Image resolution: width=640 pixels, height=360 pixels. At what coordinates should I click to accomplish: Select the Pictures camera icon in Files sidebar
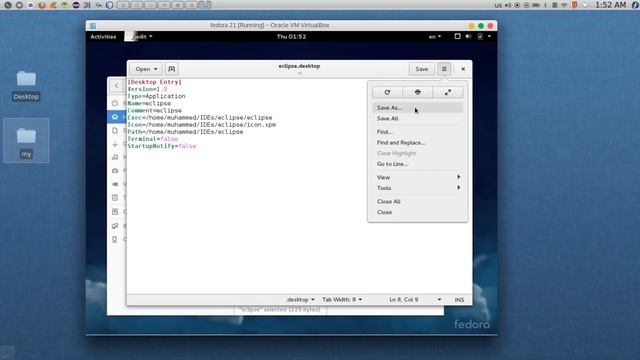click(x=115, y=171)
